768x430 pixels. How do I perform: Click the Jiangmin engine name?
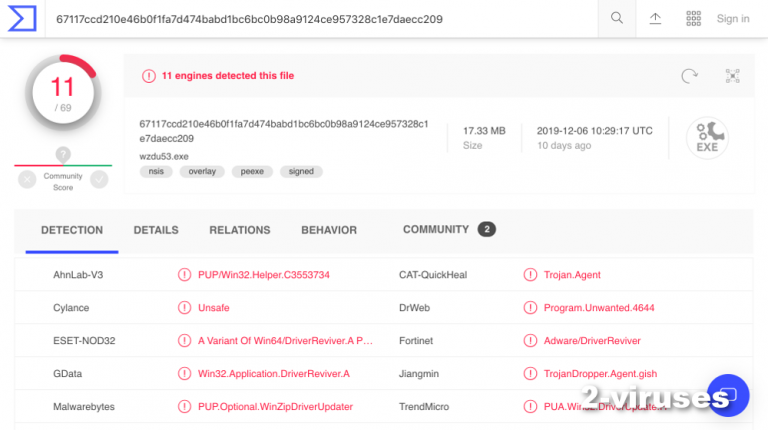[419, 374]
